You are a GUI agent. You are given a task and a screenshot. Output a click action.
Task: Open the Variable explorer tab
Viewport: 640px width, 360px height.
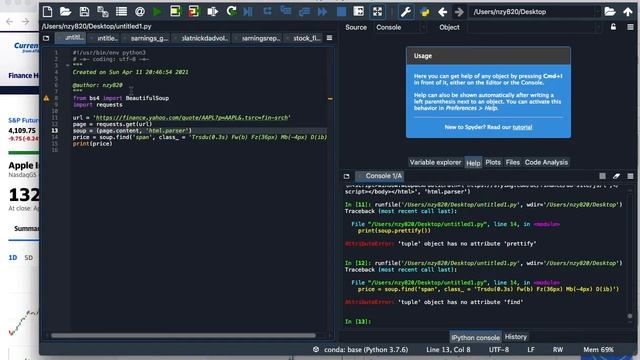click(435, 162)
